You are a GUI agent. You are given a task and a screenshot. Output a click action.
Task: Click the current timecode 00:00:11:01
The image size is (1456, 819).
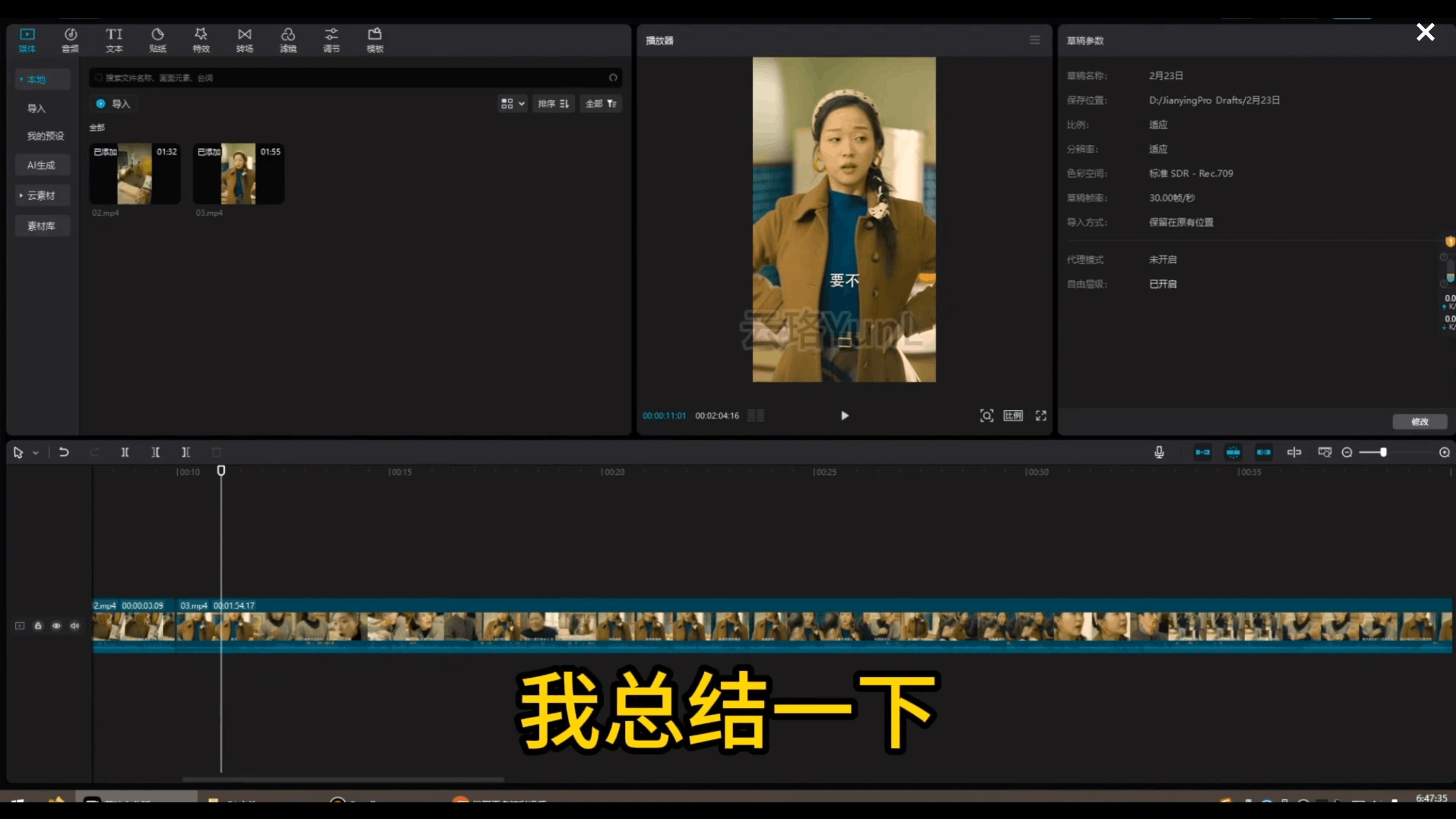coord(664,416)
